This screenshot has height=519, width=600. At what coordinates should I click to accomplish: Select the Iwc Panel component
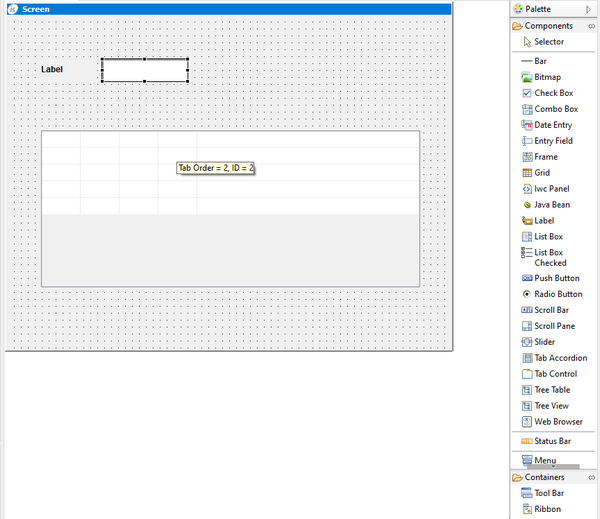pos(545,189)
